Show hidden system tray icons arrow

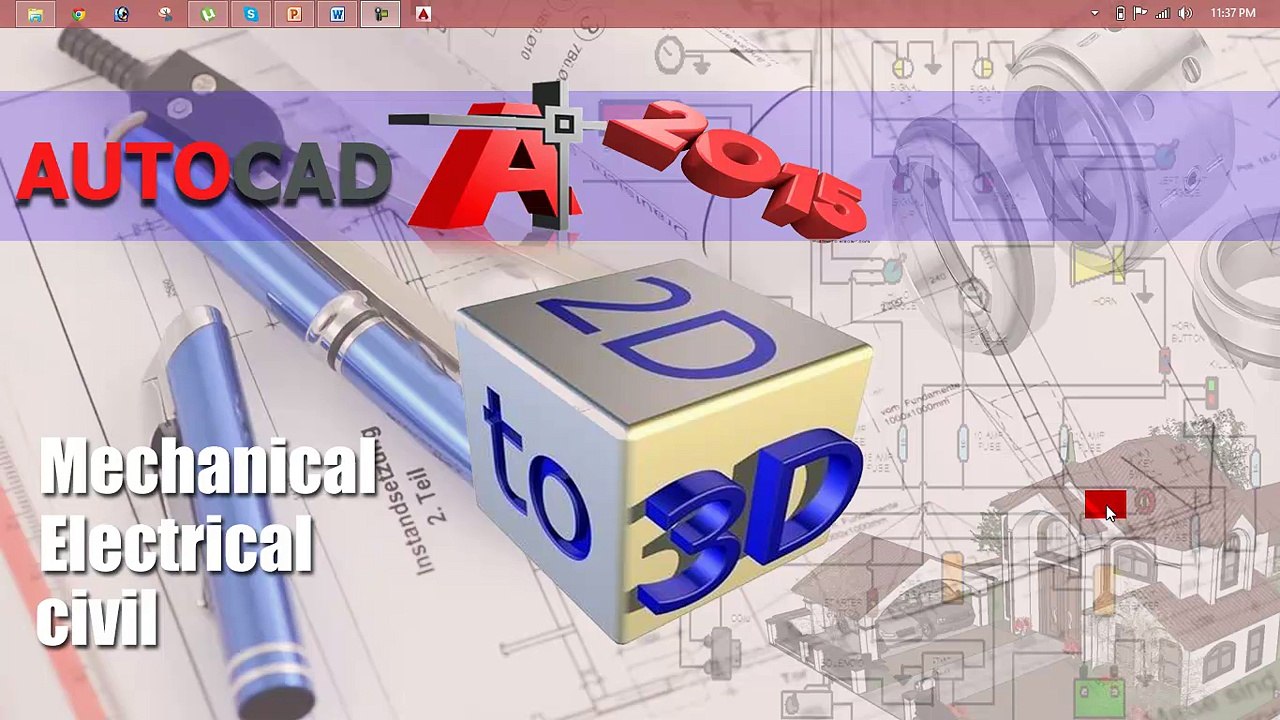pos(1095,14)
